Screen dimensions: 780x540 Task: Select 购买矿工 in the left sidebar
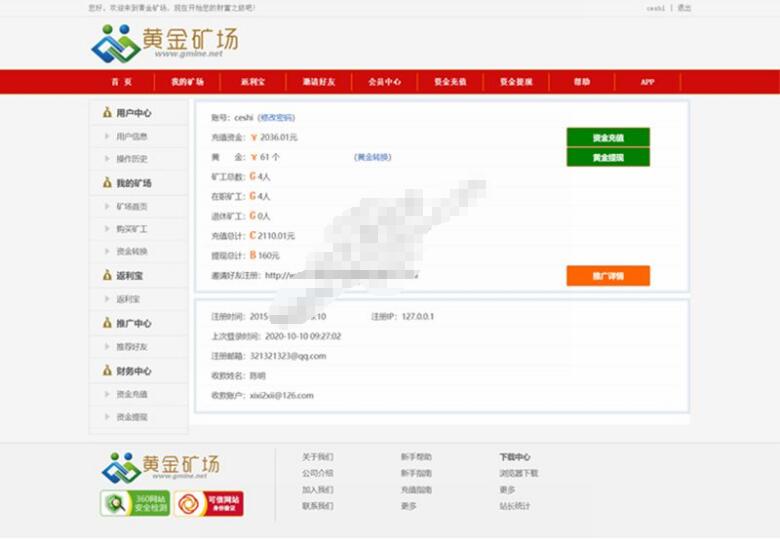coord(132,229)
